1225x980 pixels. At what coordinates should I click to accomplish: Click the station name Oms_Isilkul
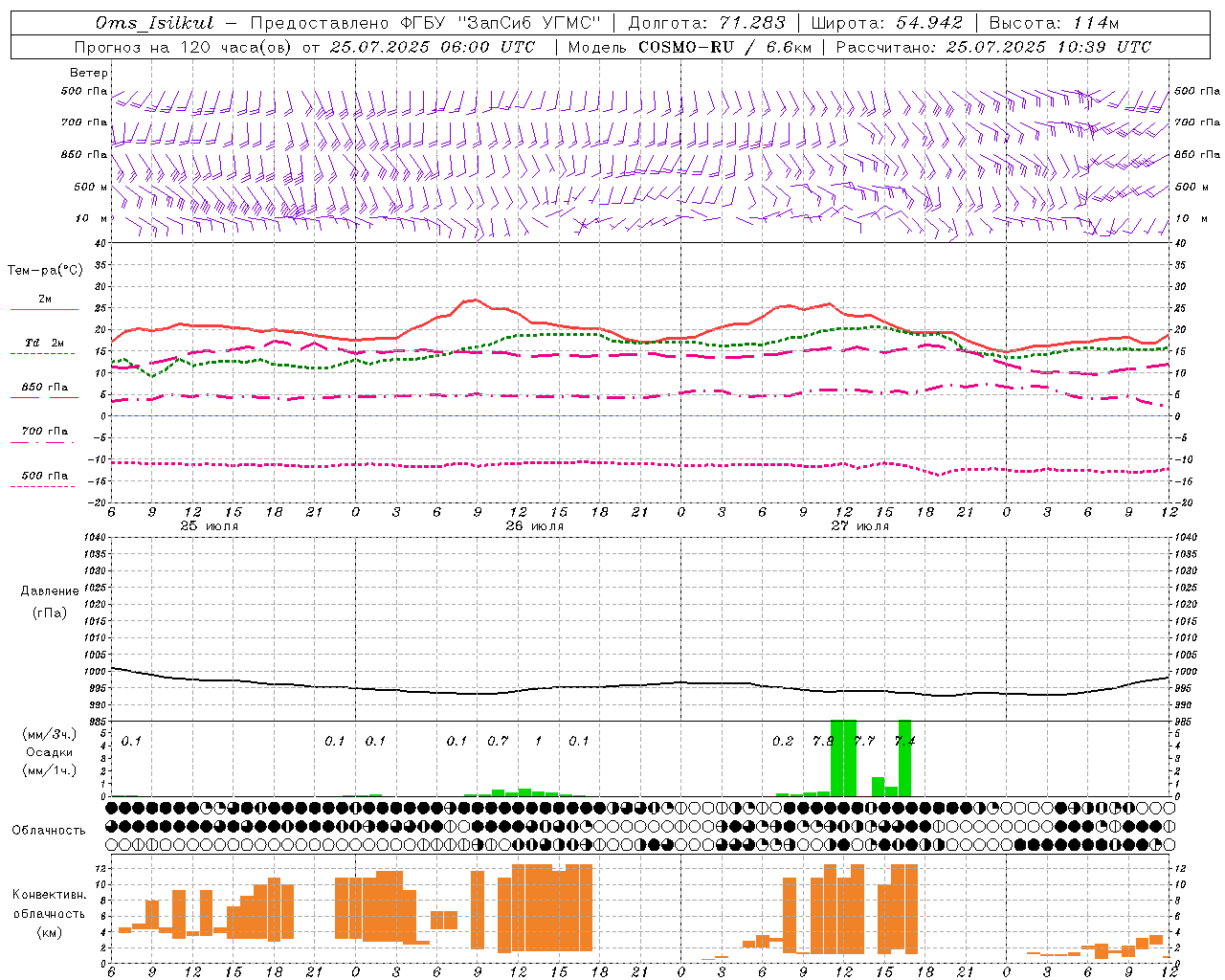pos(155,23)
